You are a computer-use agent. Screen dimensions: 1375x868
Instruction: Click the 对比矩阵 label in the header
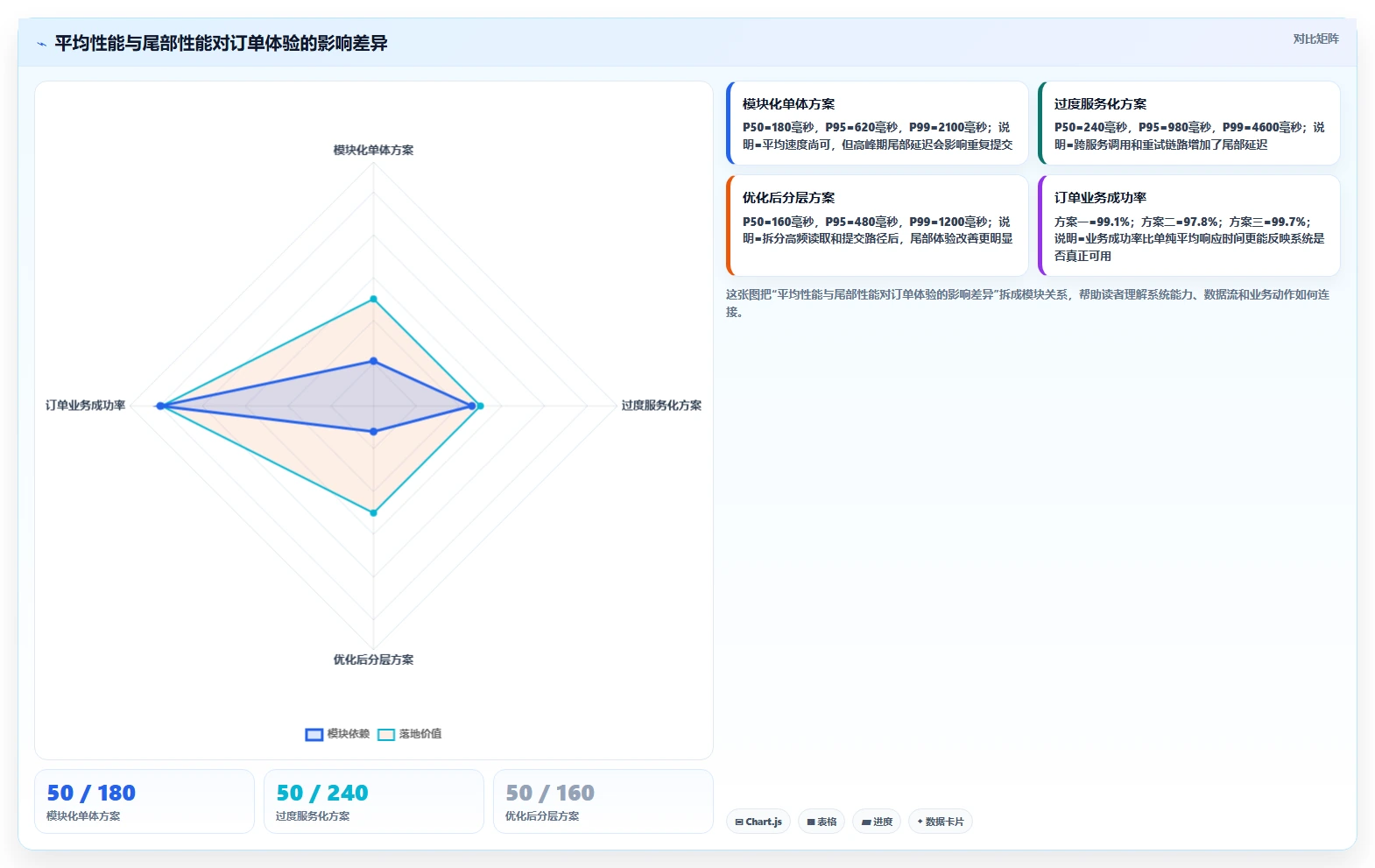pyautogui.click(x=1315, y=39)
